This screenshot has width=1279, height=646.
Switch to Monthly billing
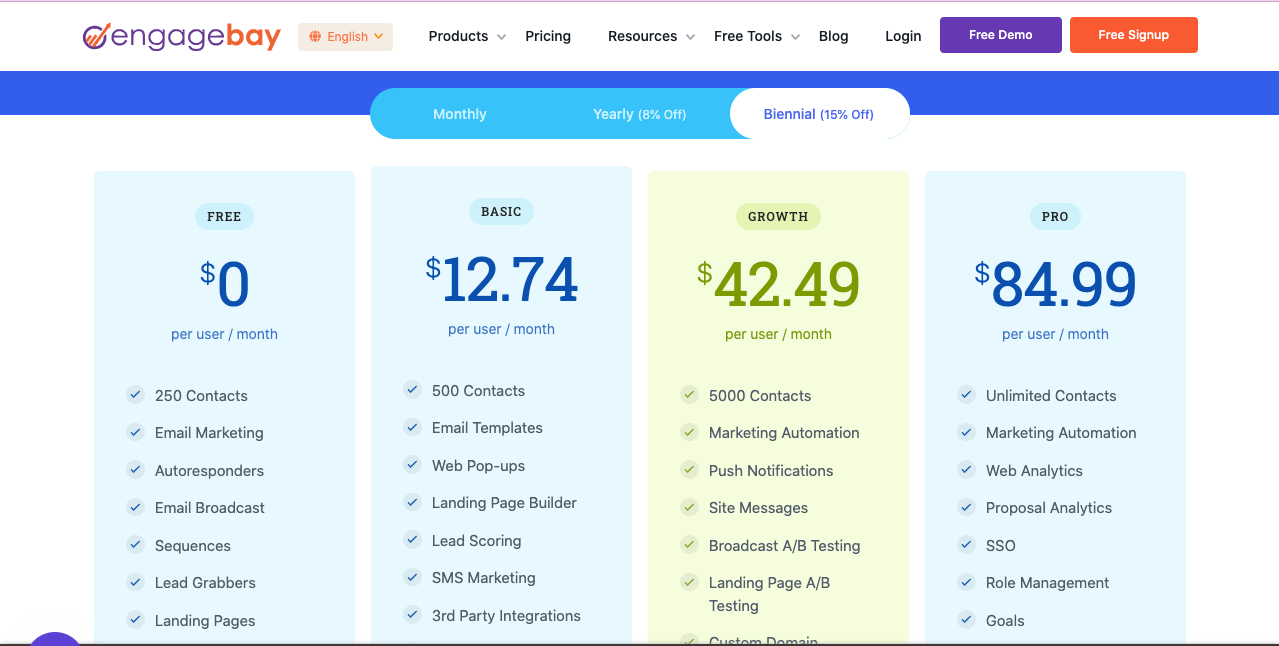click(x=460, y=114)
